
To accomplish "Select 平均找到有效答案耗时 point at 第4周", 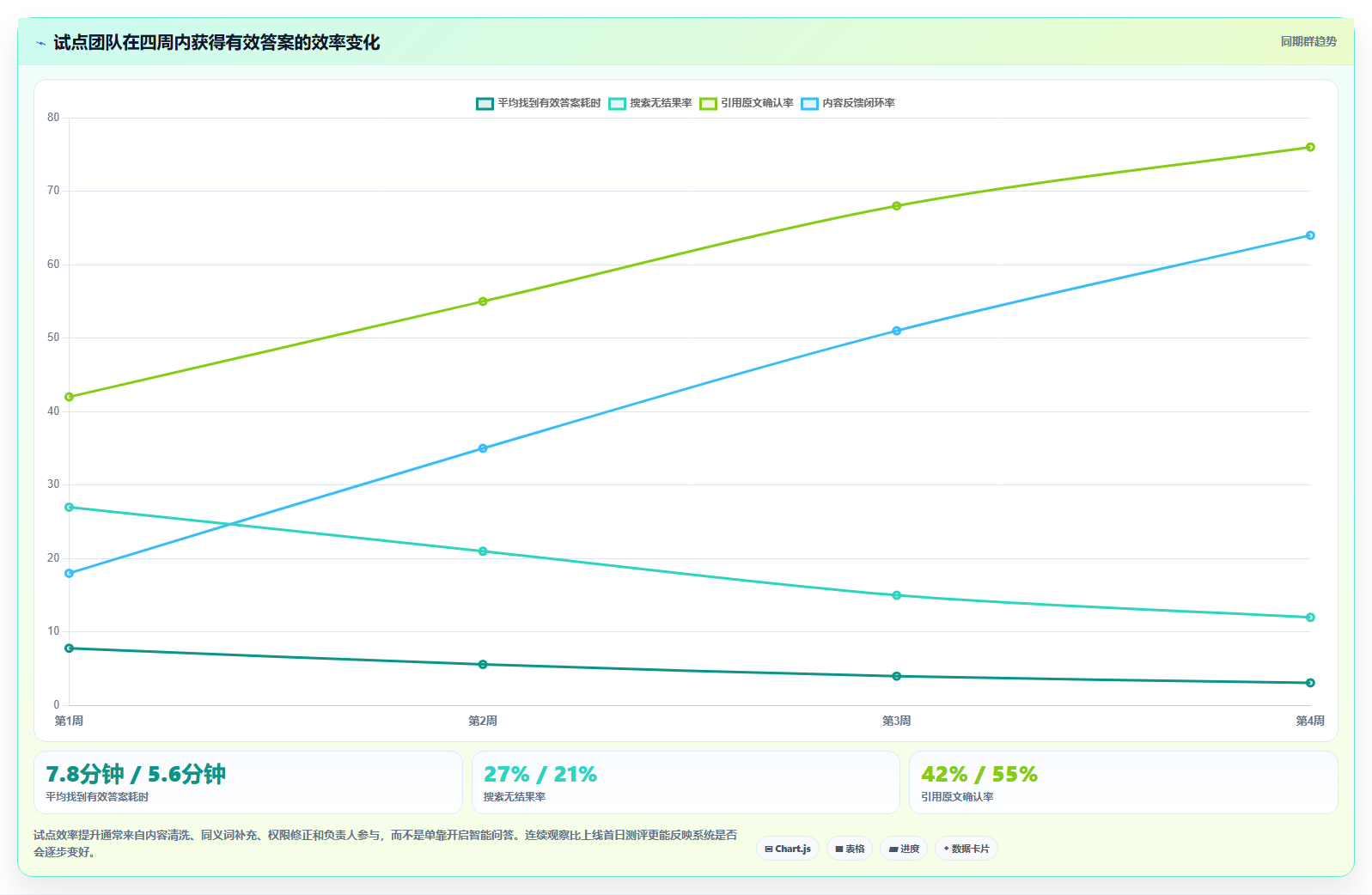I will (1310, 683).
